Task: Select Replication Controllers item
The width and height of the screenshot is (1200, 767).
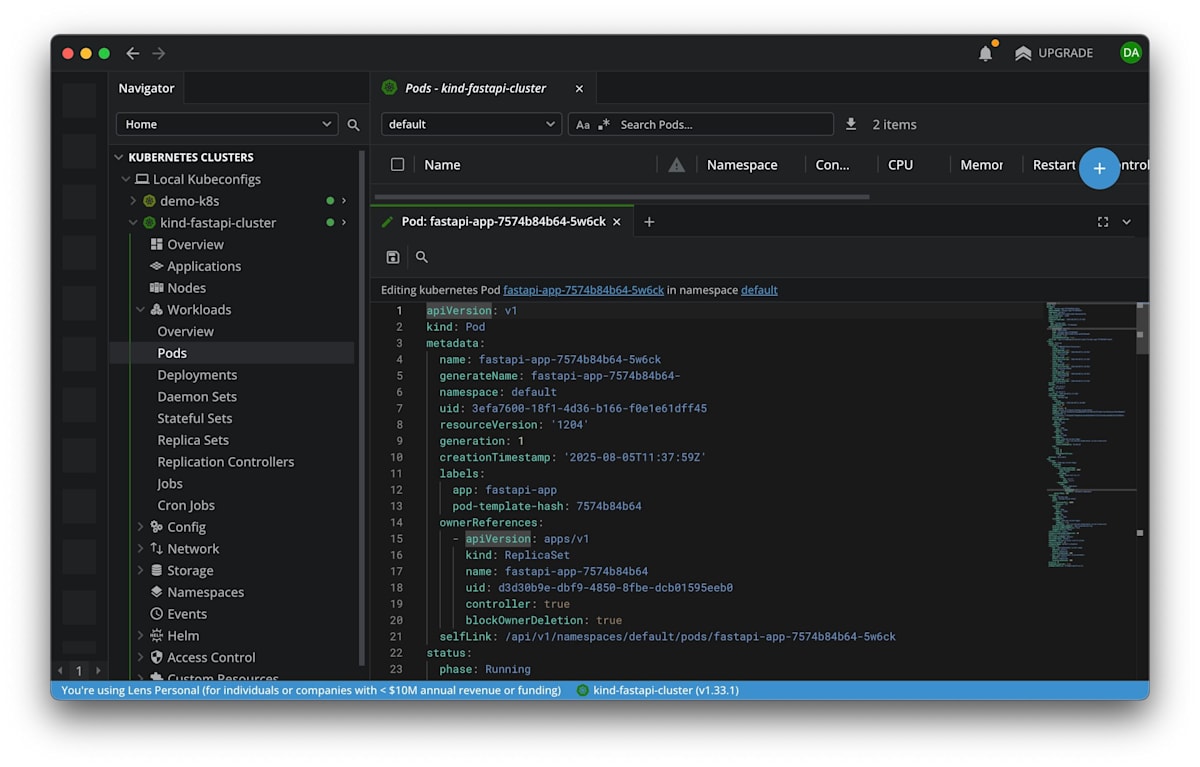Action: pos(226,462)
